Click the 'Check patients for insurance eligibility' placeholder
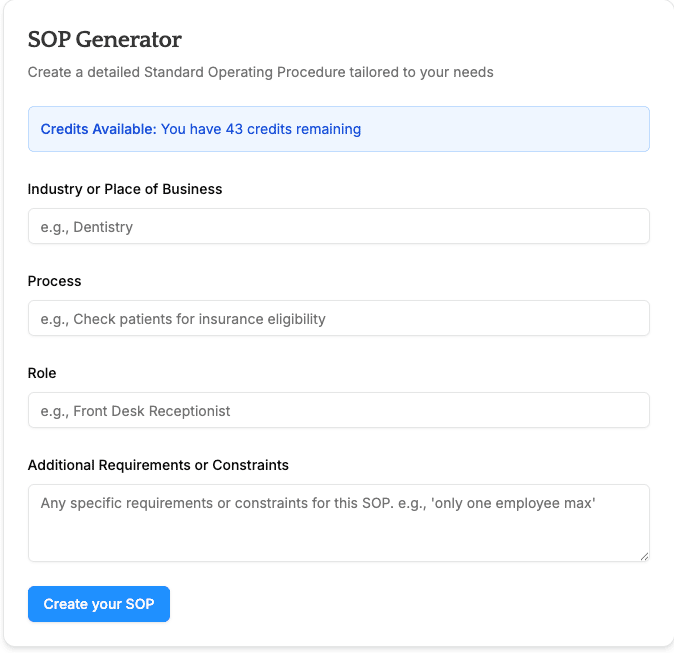The image size is (674, 653). (199, 319)
